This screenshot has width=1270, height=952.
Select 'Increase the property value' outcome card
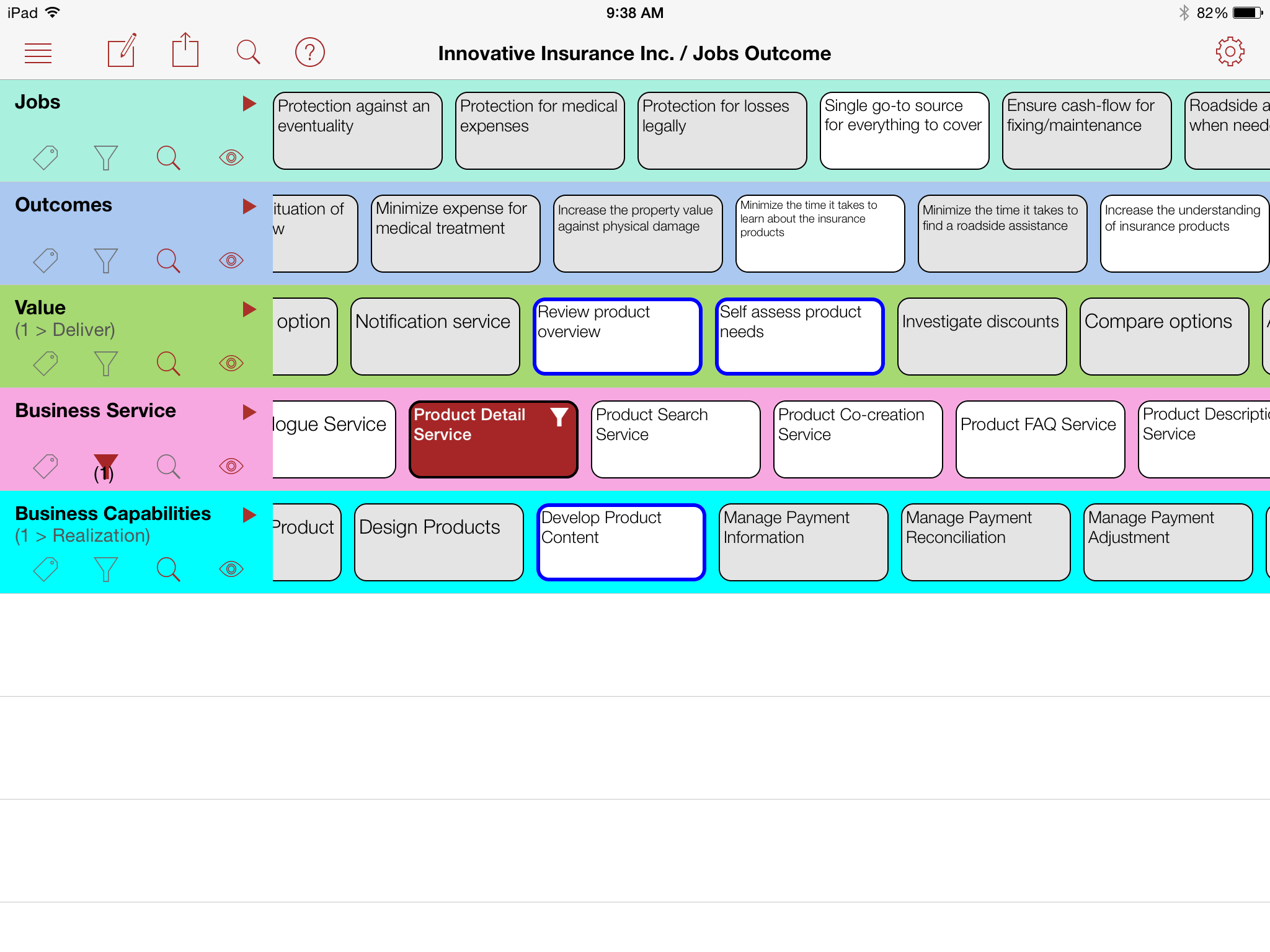[638, 234]
